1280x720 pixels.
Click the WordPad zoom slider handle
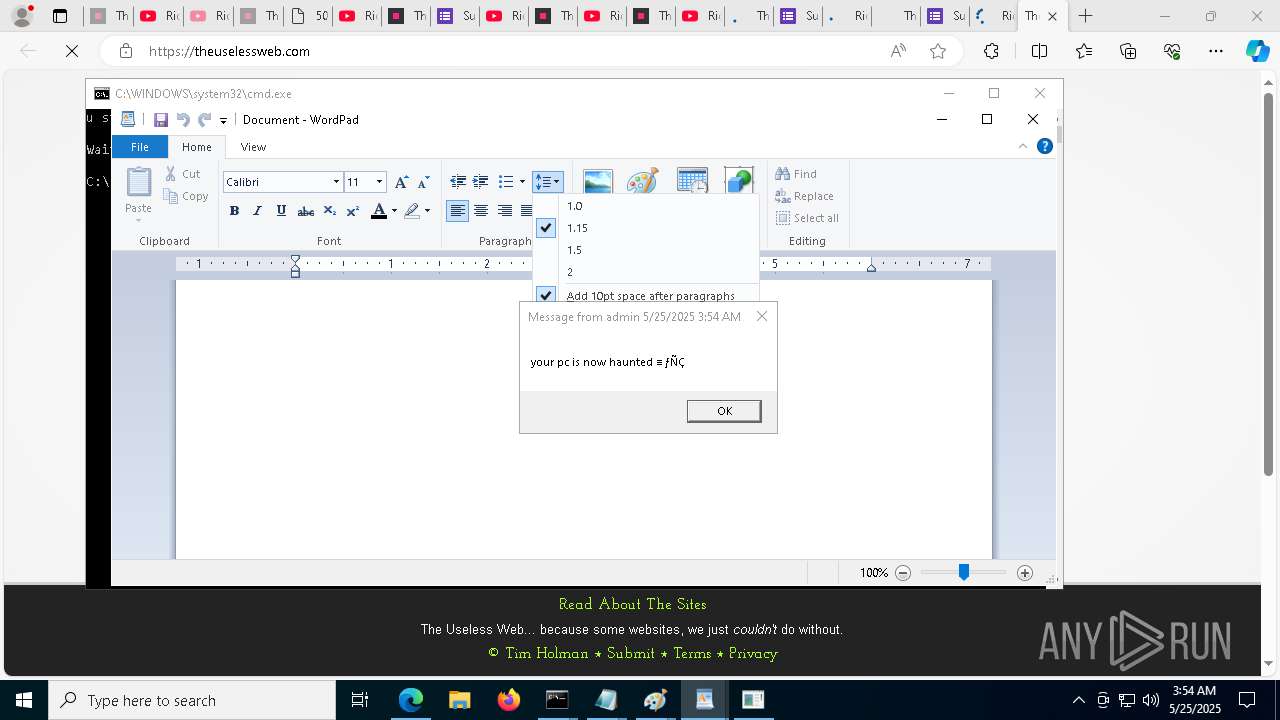[x=964, y=572]
